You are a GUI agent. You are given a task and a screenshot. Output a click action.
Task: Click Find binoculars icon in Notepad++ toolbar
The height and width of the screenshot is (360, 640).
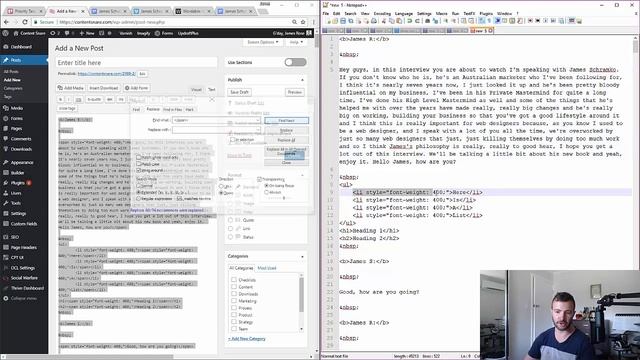tap(427, 21)
